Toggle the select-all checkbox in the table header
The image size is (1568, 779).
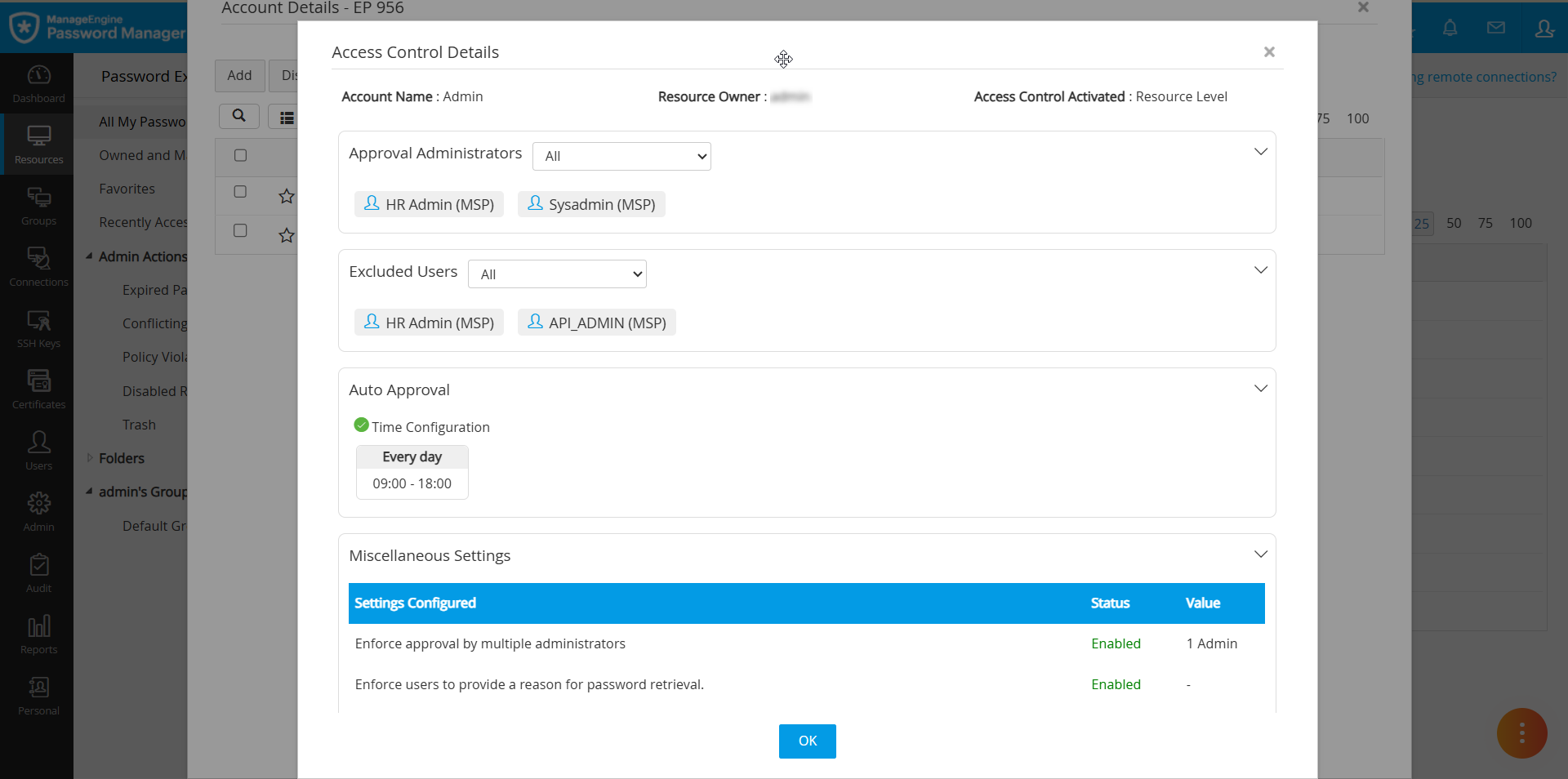pyautogui.click(x=239, y=155)
